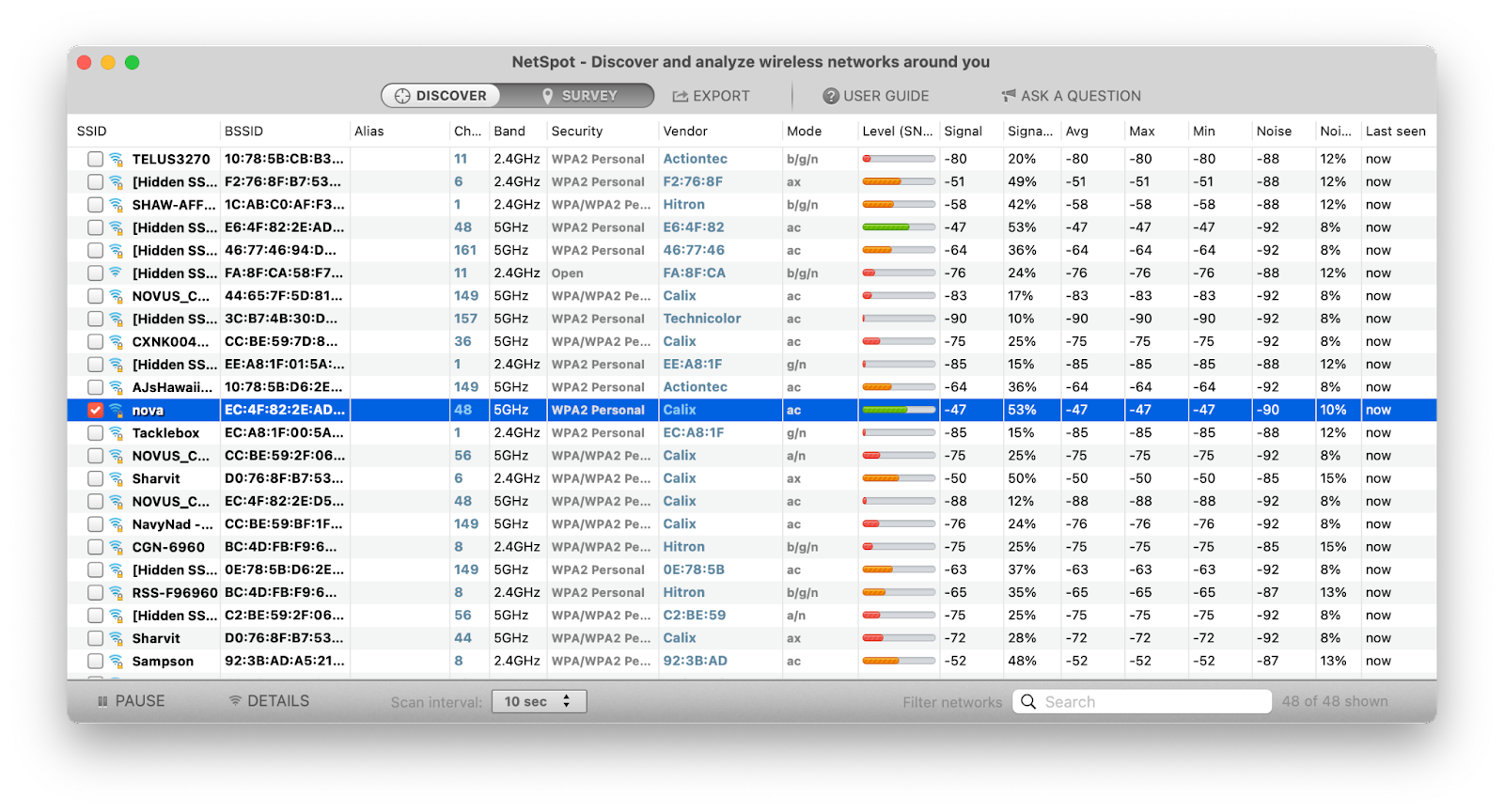Open the User Guide
The width and height of the screenshot is (1504, 812).
point(876,96)
